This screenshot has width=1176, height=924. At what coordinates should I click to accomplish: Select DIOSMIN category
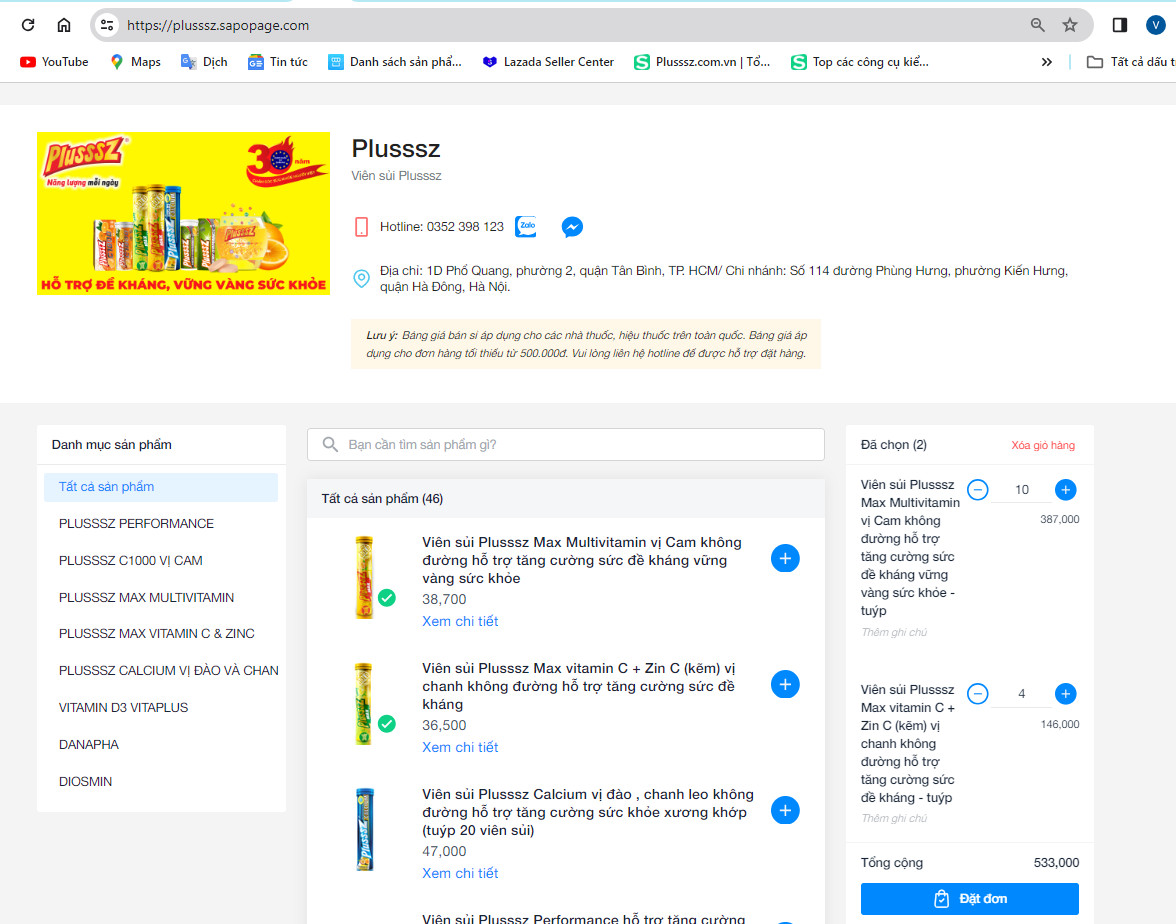point(86,781)
